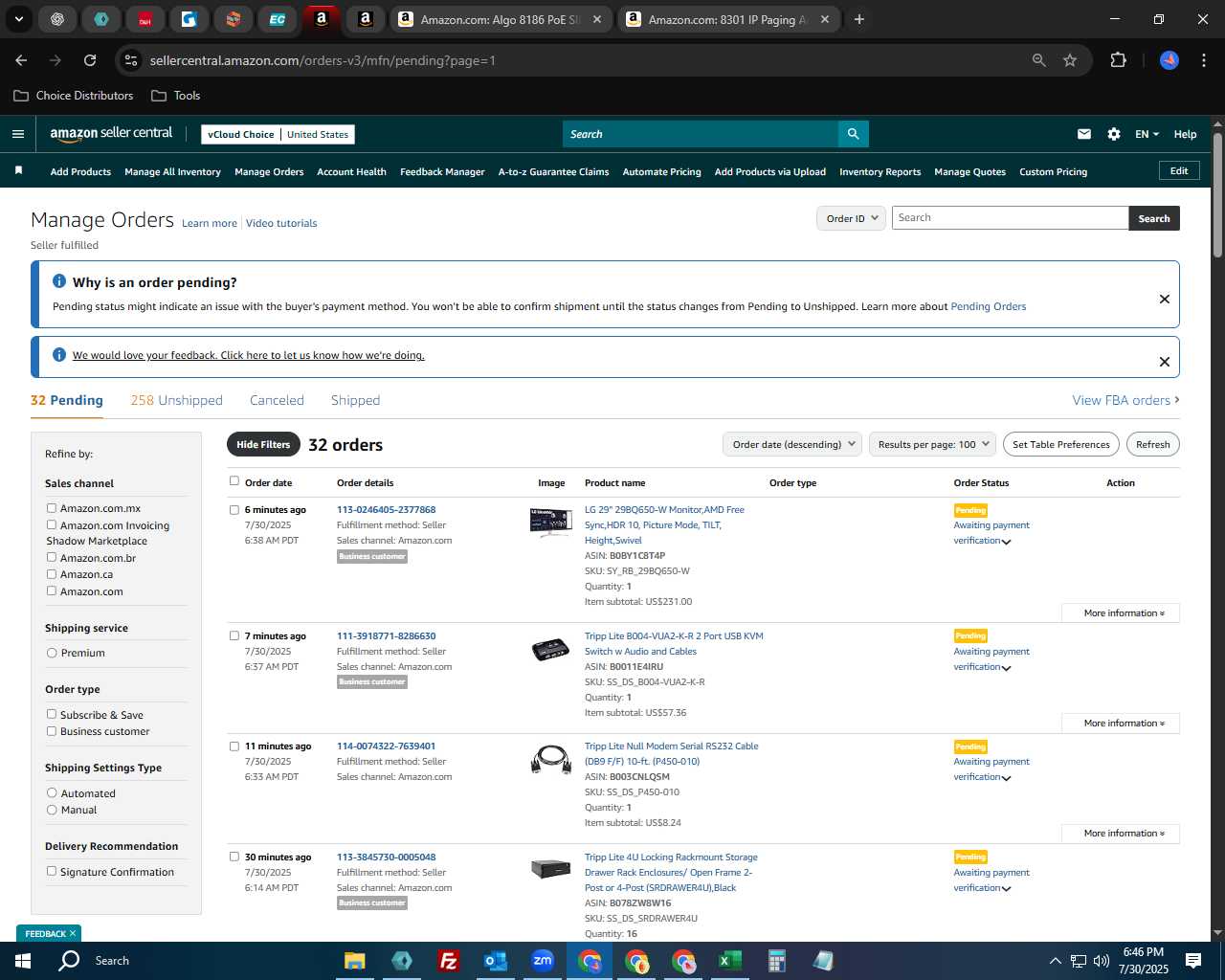Viewport: 1225px width, 980px height.
Task: Open Calculator from the taskbar
Action: point(776,960)
